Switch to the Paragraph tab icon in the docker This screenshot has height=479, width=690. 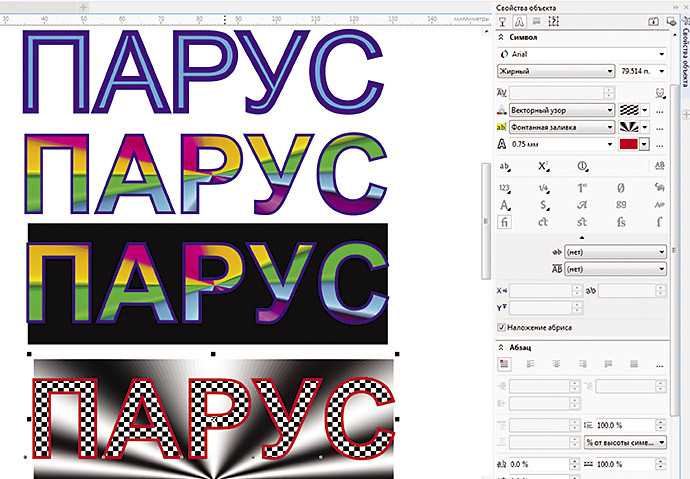click(x=536, y=21)
